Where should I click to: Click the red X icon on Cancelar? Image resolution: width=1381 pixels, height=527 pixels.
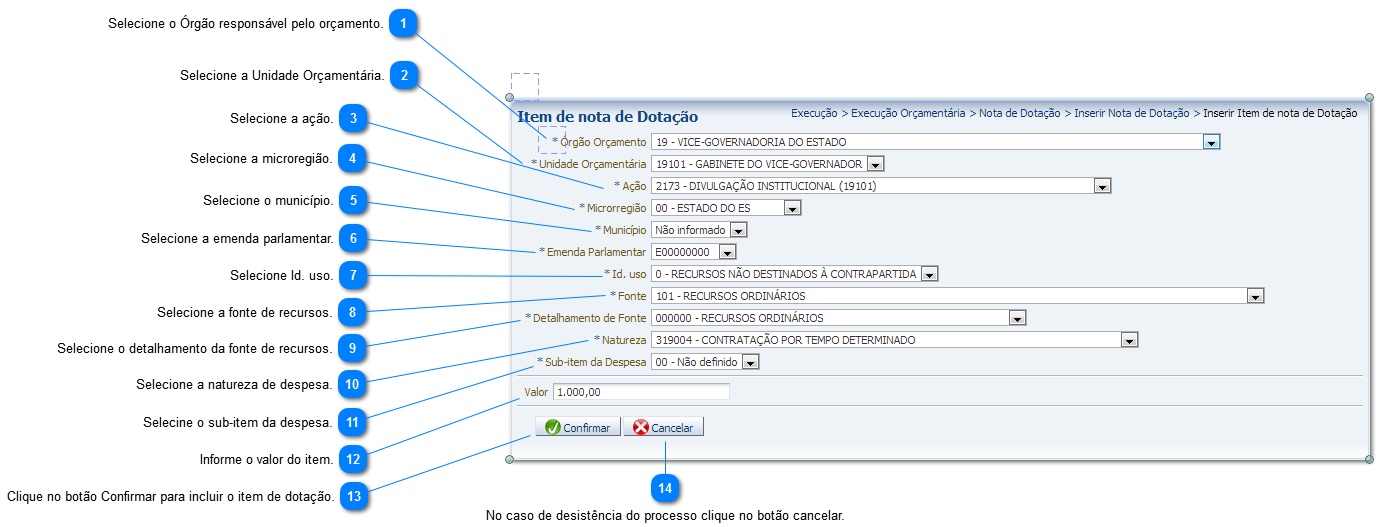point(641,427)
